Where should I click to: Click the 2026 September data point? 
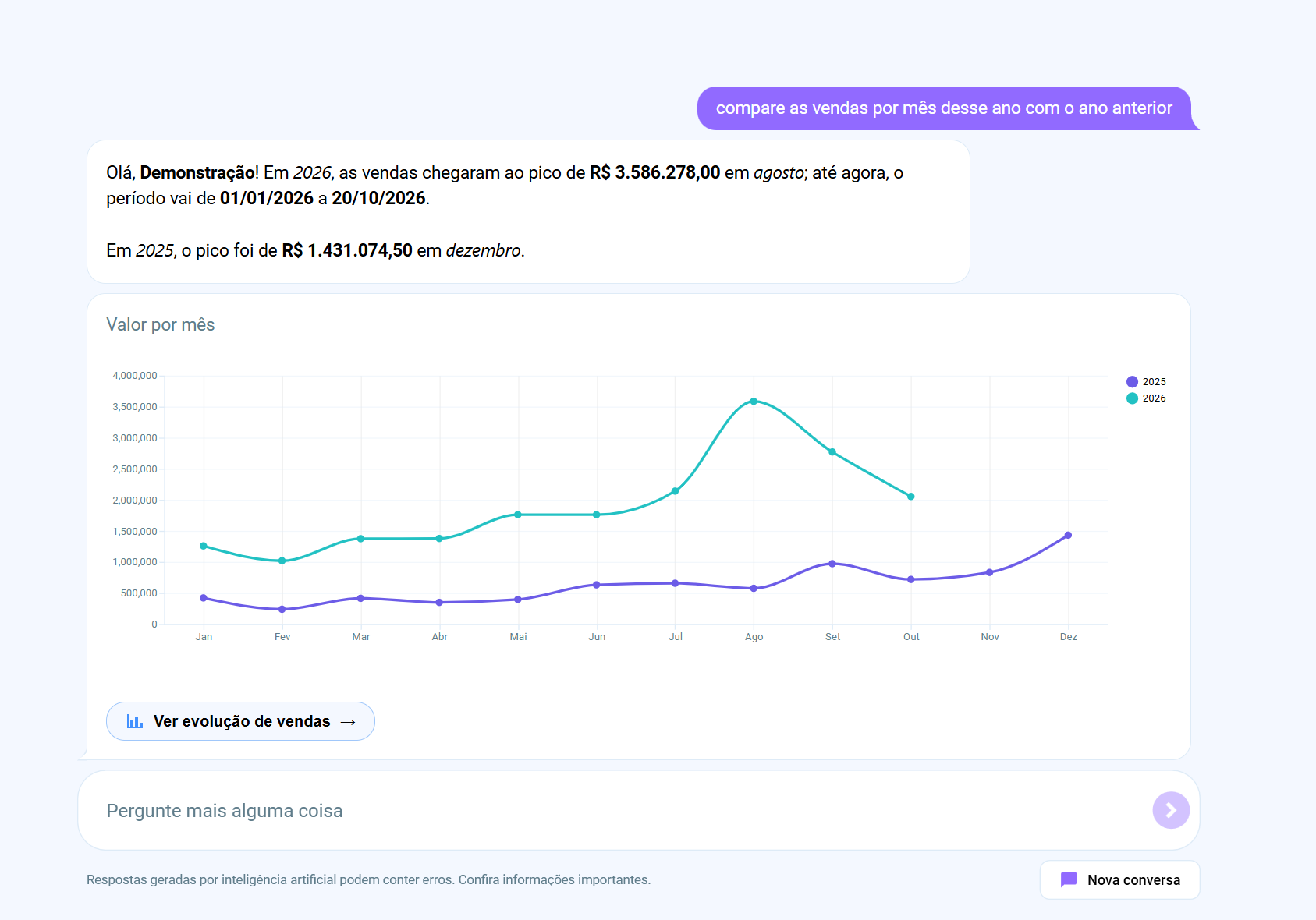point(832,451)
